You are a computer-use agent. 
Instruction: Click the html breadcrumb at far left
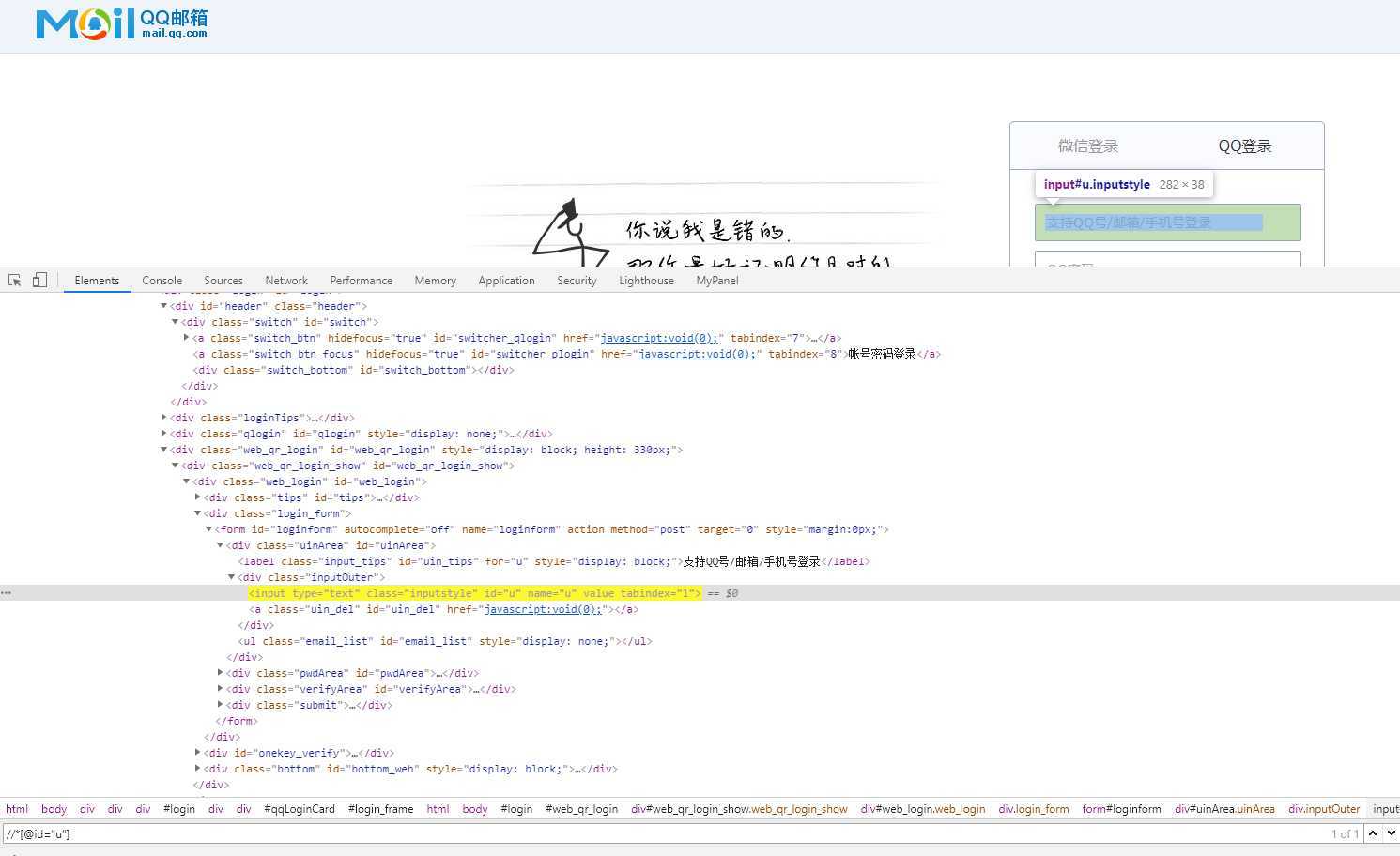click(17, 809)
